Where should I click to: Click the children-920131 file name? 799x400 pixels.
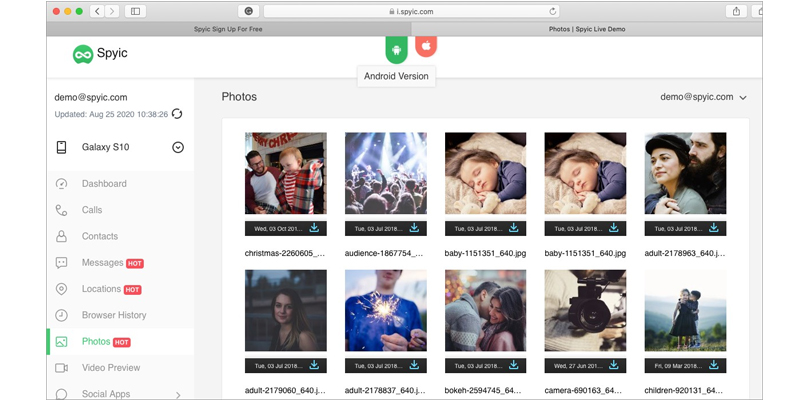click(683, 391)
